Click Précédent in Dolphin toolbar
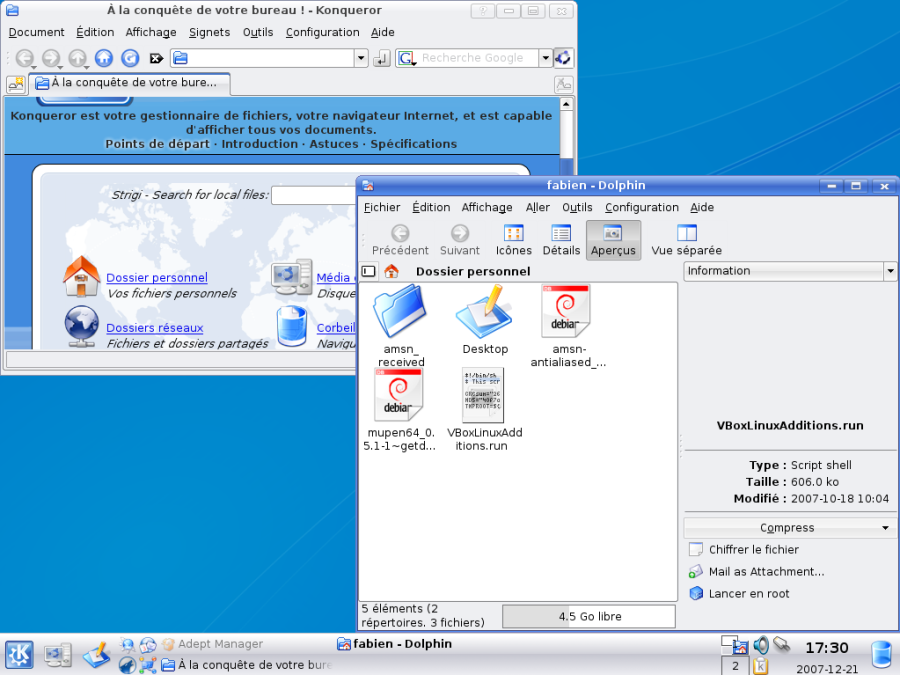900x675 pixels. [x=400, y=240]
